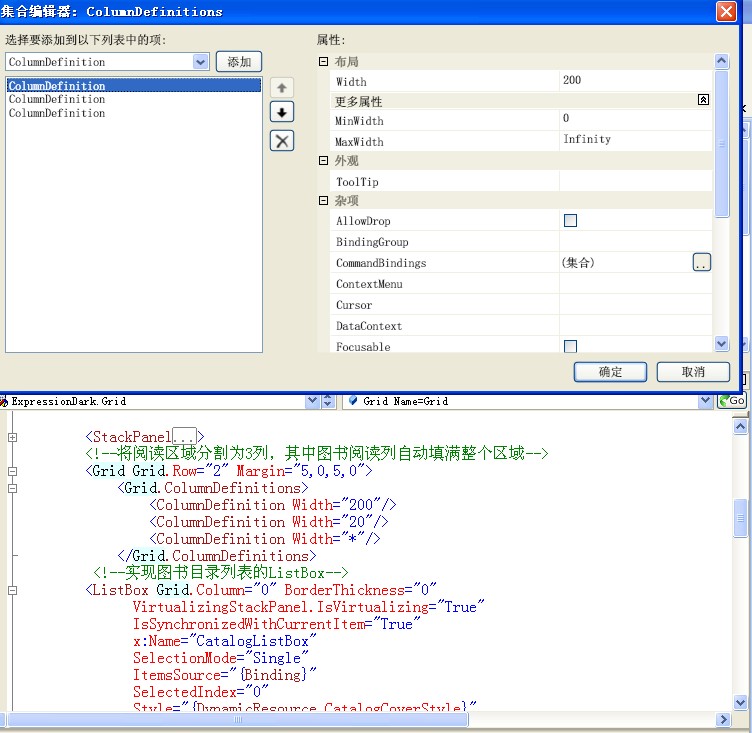This screenshot has width=752, height=733.
Task: Click the ToolTip value field
Action: coord(635,181)
